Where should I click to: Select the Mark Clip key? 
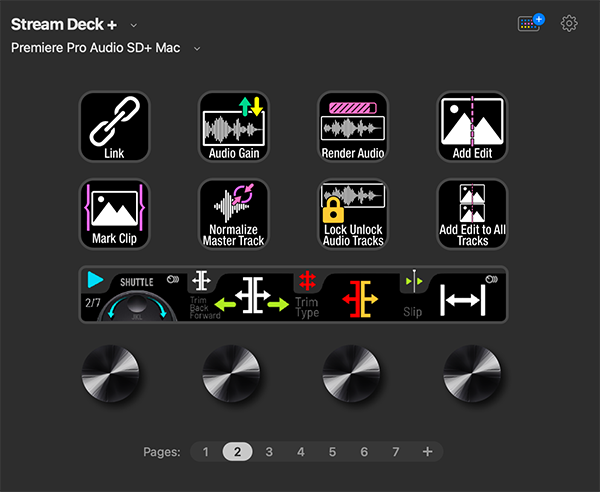(x=114, y=214)
